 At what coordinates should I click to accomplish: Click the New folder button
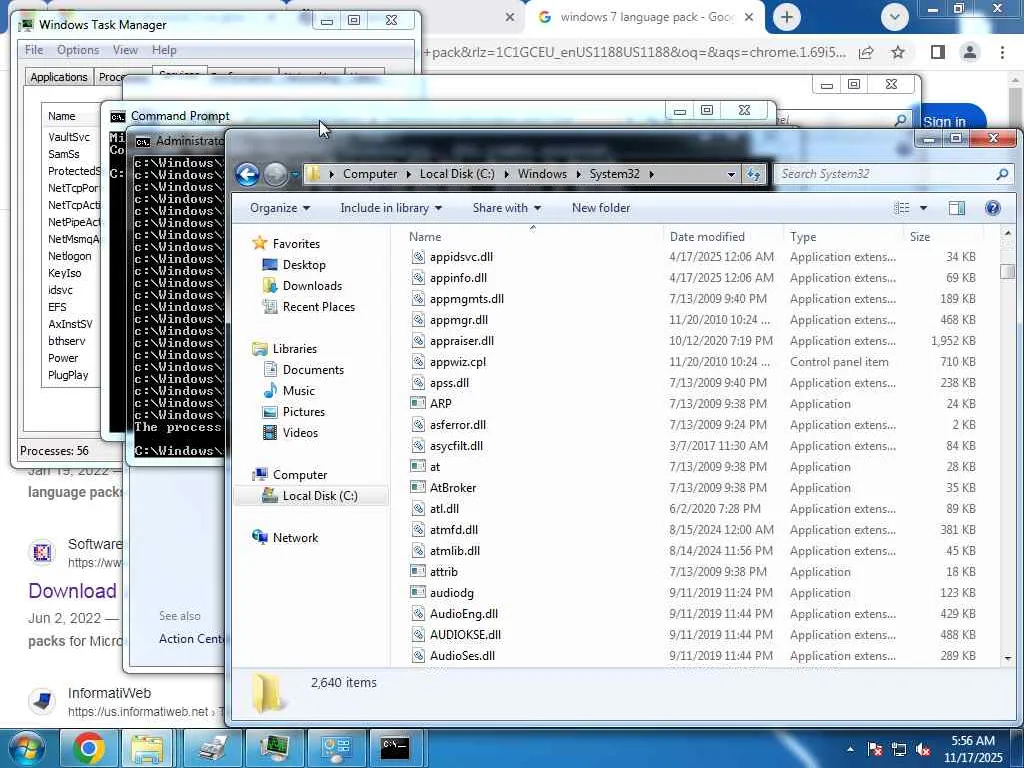click(601, 208)
